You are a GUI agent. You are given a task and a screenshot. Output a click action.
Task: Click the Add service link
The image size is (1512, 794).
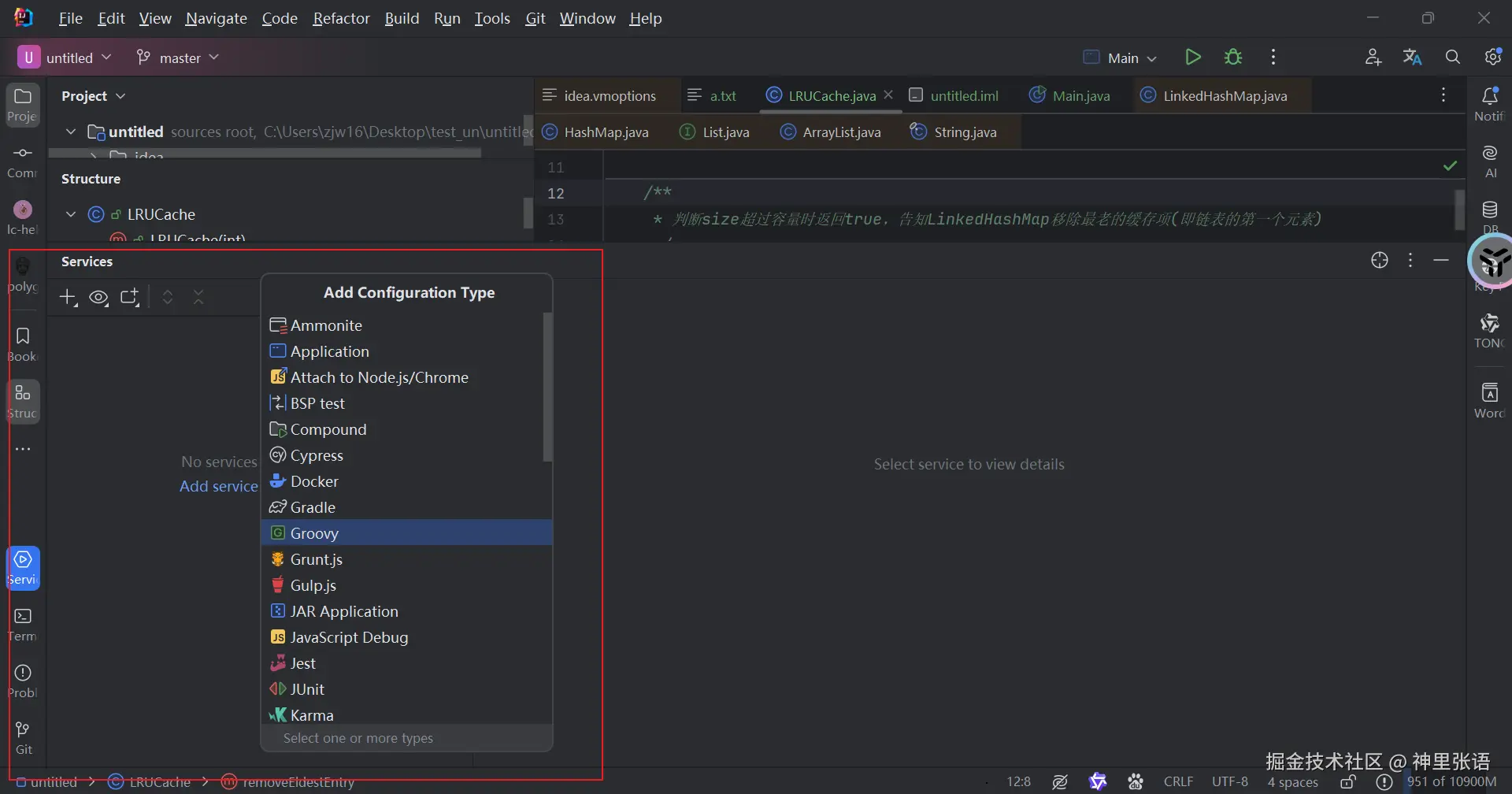(218, 487)
